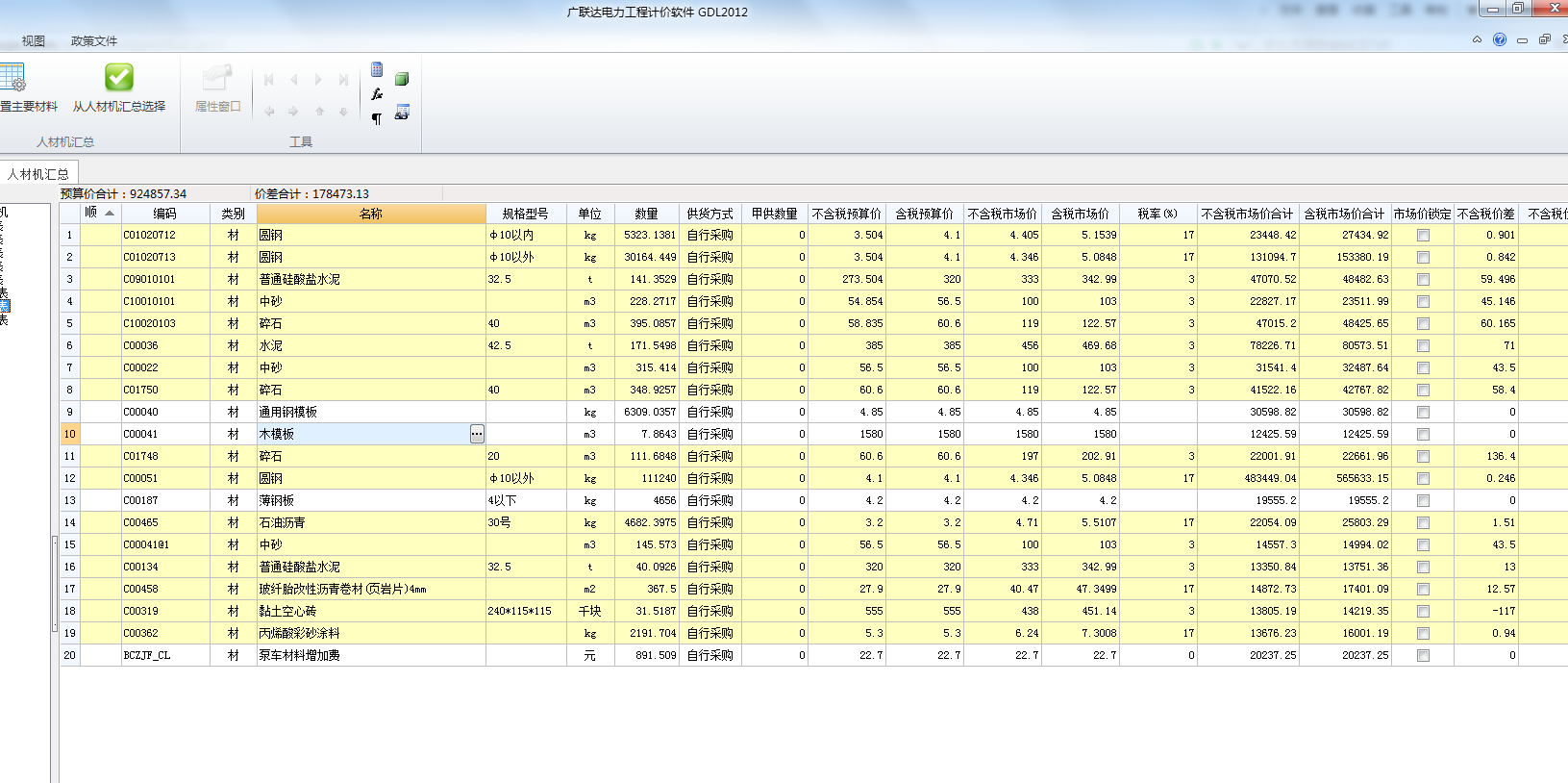Click name cell 通用钢模板
The image size is (1568, 783).
pyautogui.click(x=371, y=412)
